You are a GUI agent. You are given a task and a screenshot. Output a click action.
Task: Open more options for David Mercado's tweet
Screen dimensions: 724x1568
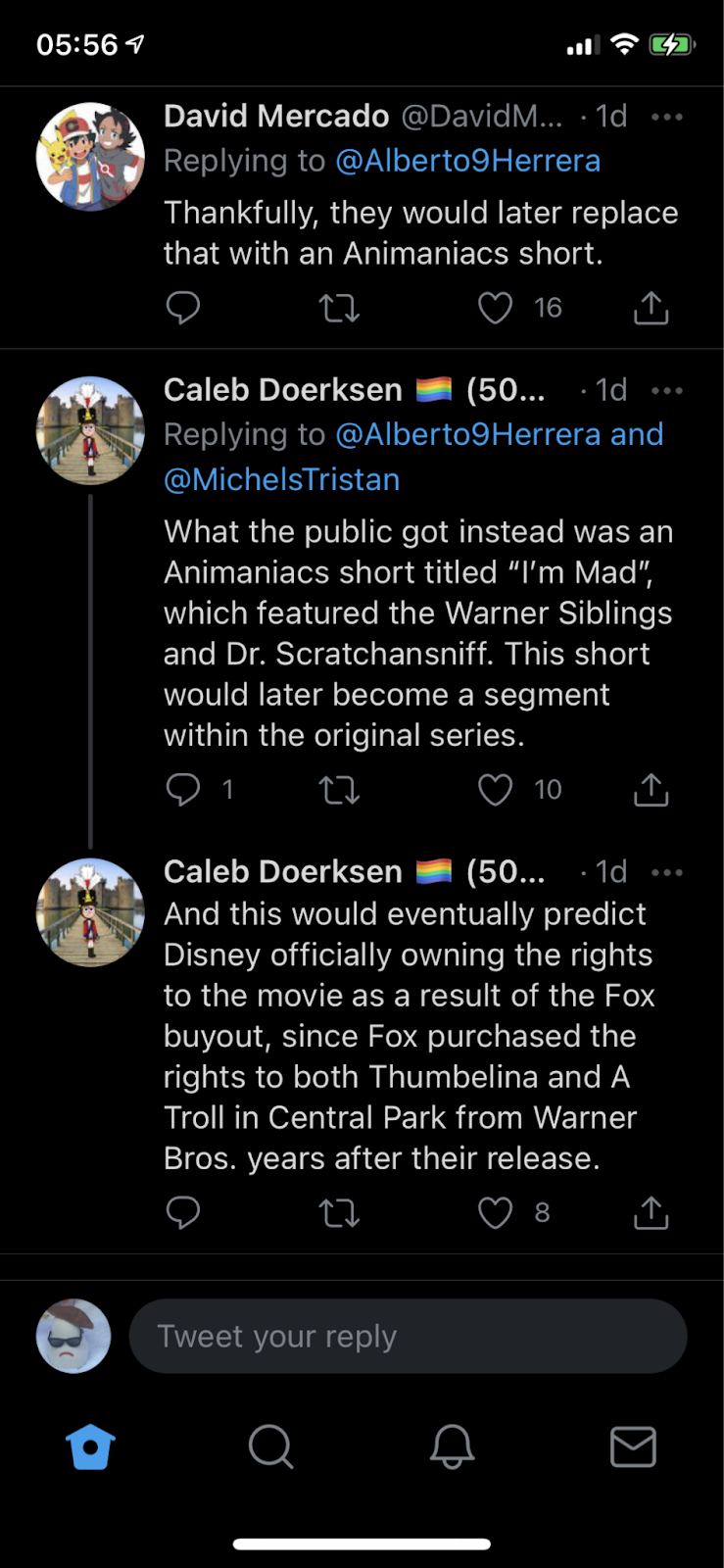pyautogui.click(x=667, y=117)
